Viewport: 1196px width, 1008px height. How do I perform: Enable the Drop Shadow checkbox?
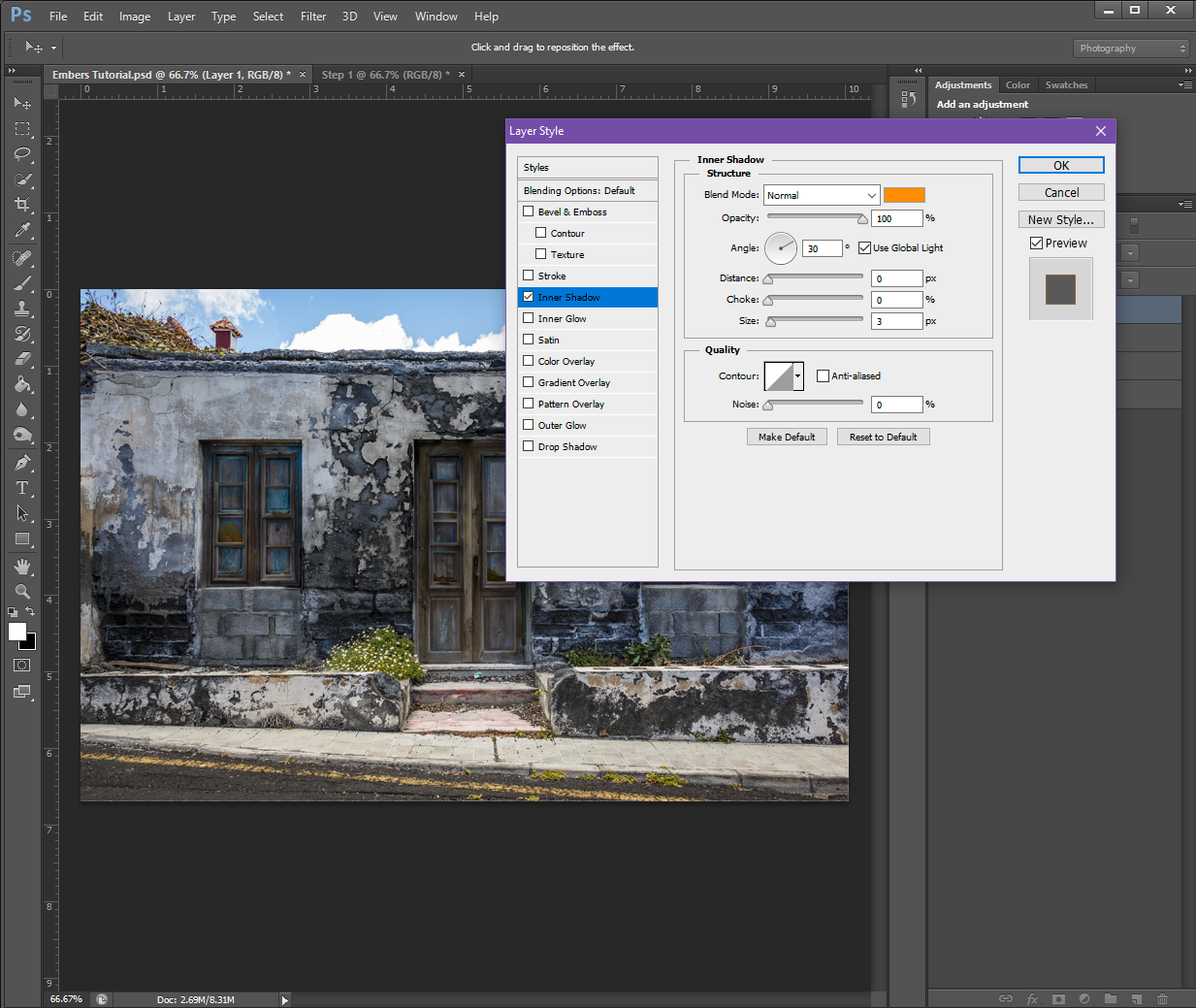529,446
